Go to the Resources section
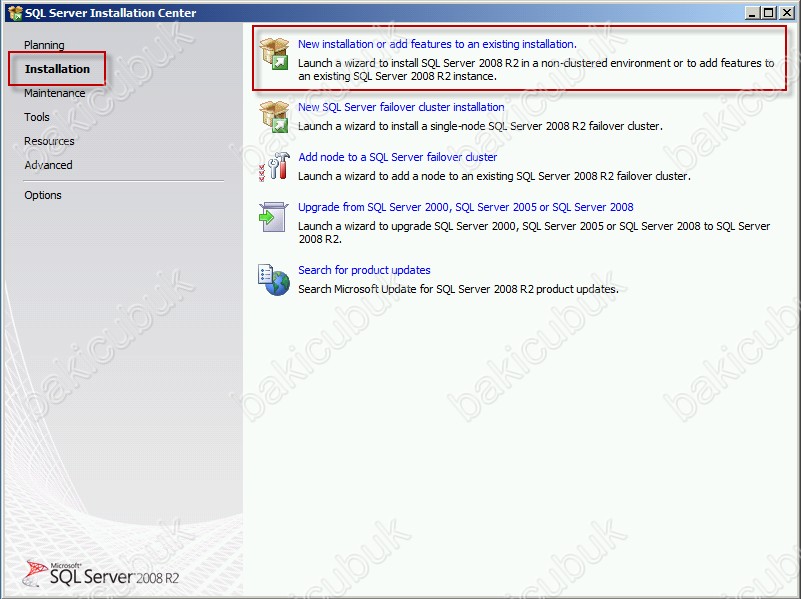The height and width of the screenshot is (599, 801). pos(49,141)
